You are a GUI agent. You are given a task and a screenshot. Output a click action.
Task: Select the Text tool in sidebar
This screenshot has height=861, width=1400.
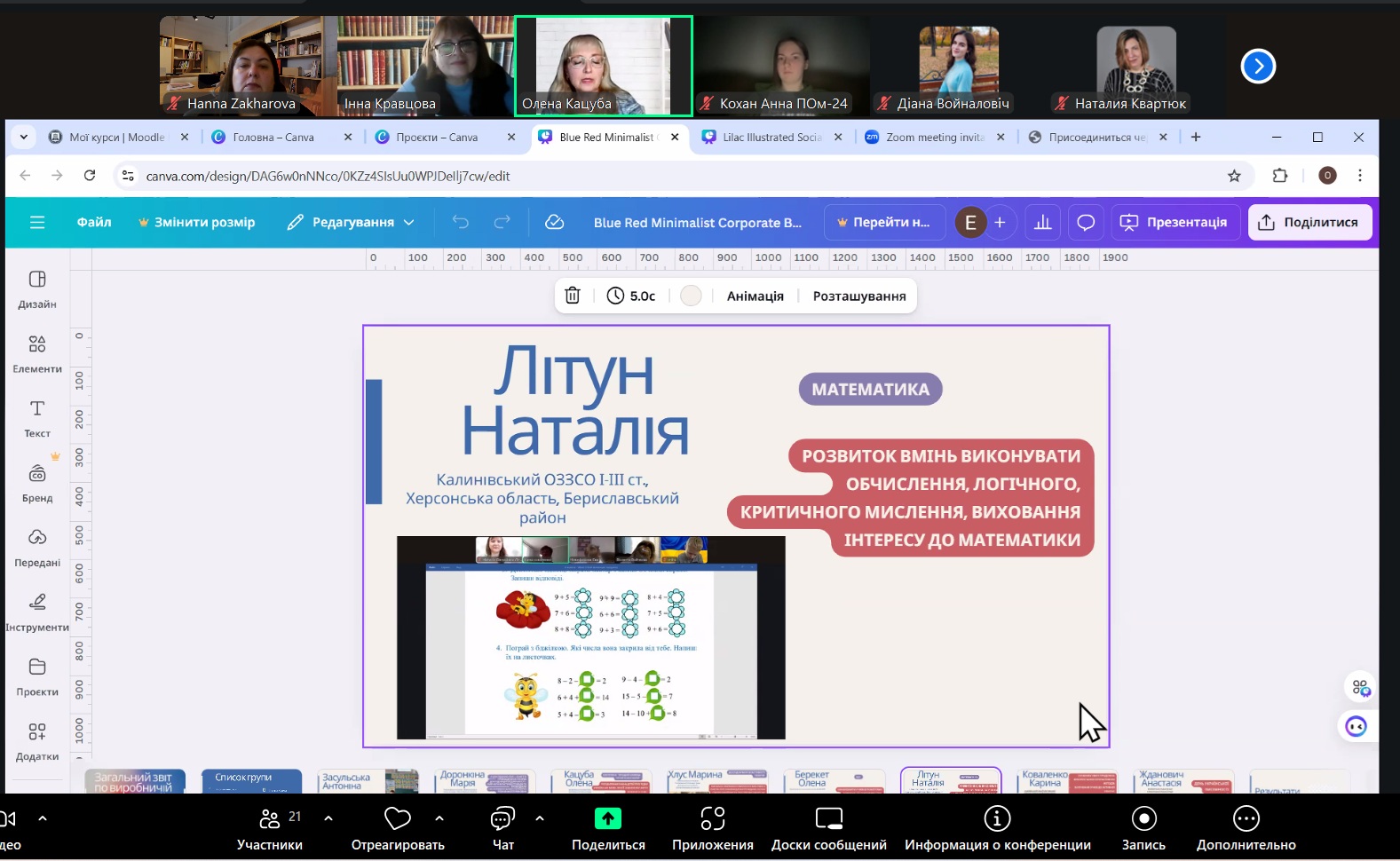37,417
